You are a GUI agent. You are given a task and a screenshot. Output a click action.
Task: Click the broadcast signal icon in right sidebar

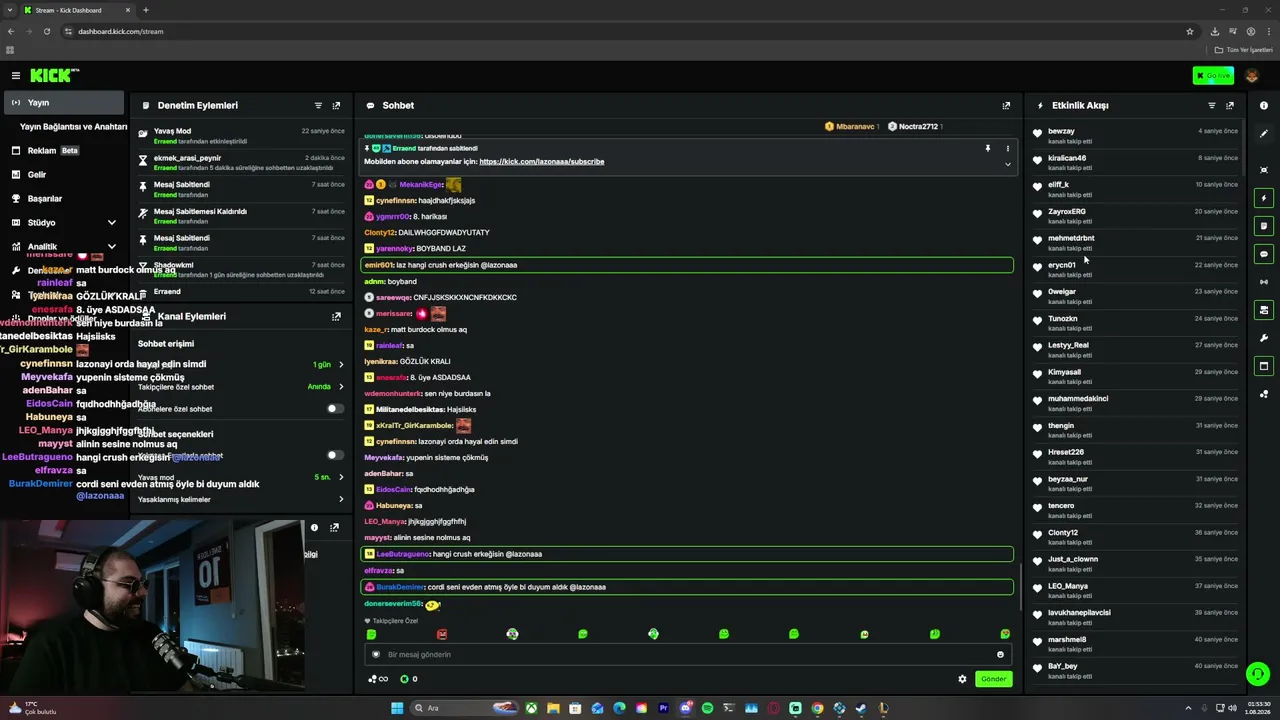tap(1264, 282)
